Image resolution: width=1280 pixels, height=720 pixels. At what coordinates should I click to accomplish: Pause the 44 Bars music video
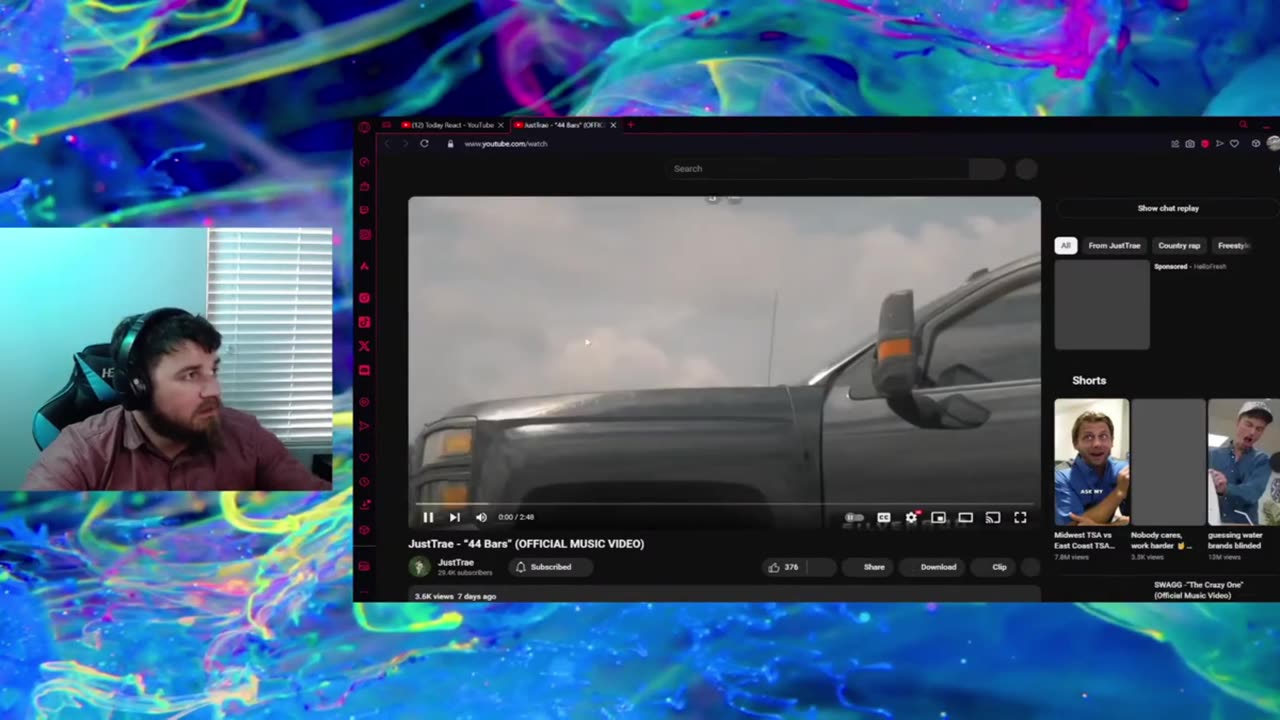coord(428,517)
